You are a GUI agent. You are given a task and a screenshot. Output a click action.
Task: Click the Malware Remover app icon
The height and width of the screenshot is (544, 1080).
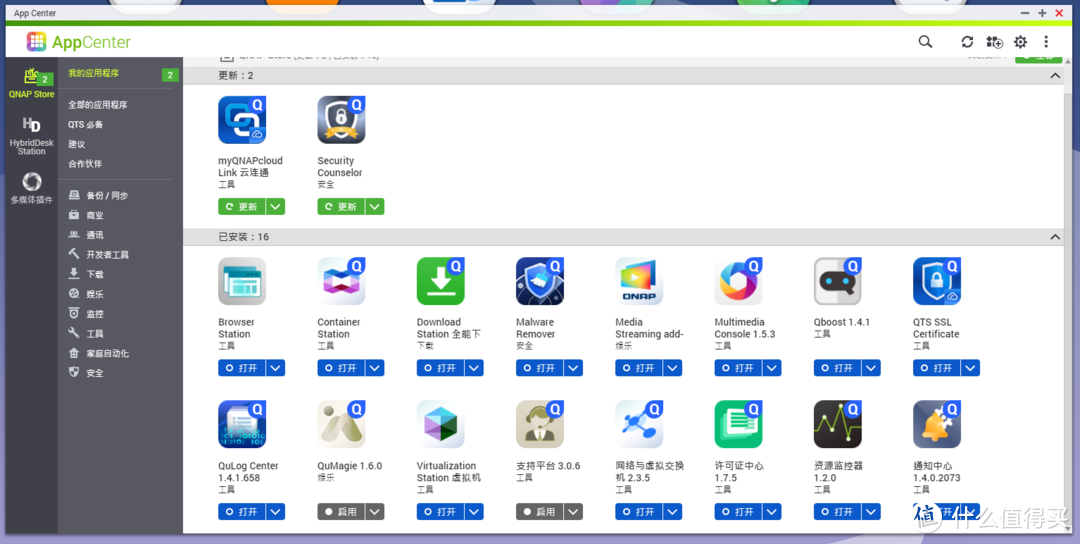pos(539,281)
